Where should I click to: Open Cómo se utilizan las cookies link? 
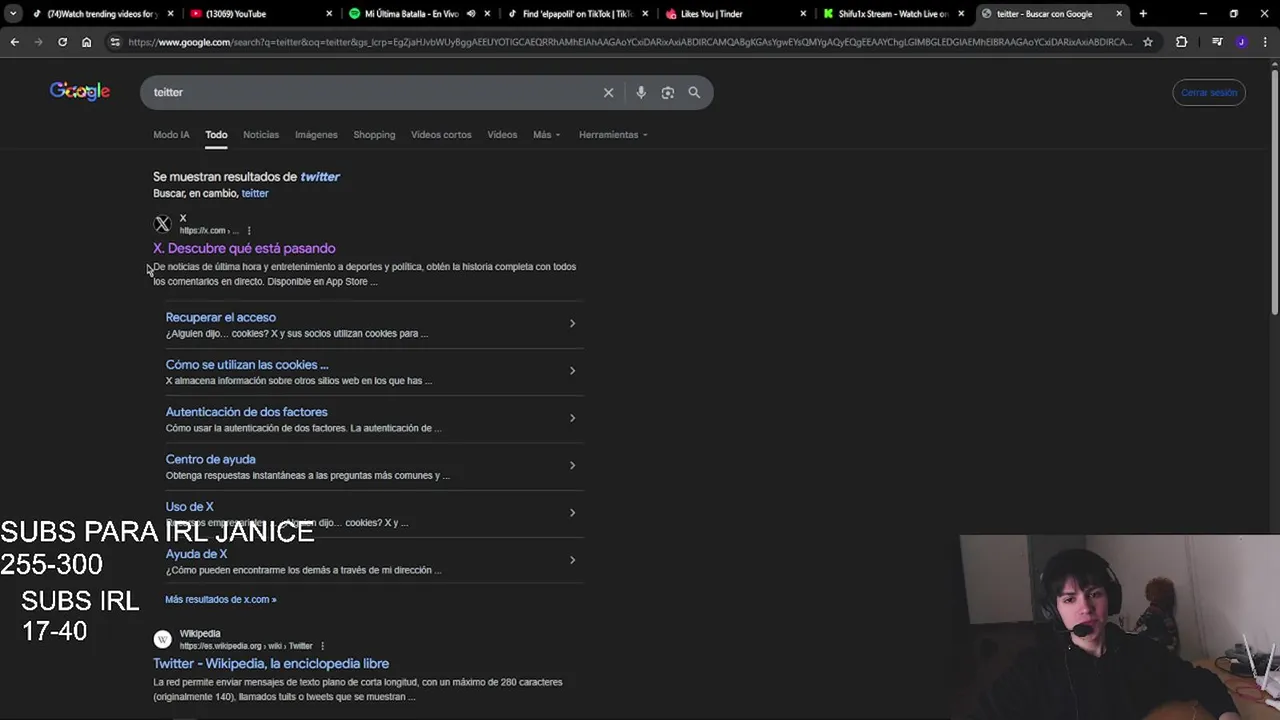[x=247, y=365]
